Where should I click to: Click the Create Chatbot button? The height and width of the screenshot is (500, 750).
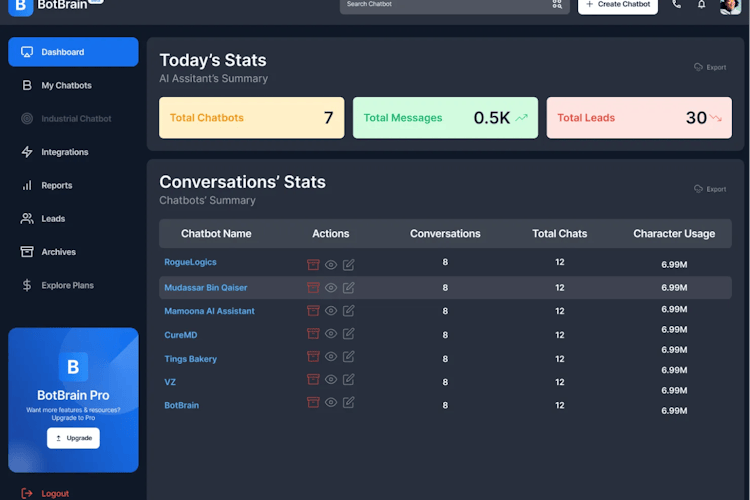tap(618, 5)
